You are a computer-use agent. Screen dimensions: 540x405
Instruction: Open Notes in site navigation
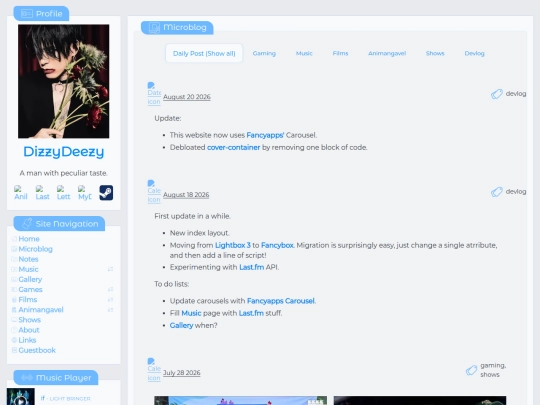tap(28, 259)
